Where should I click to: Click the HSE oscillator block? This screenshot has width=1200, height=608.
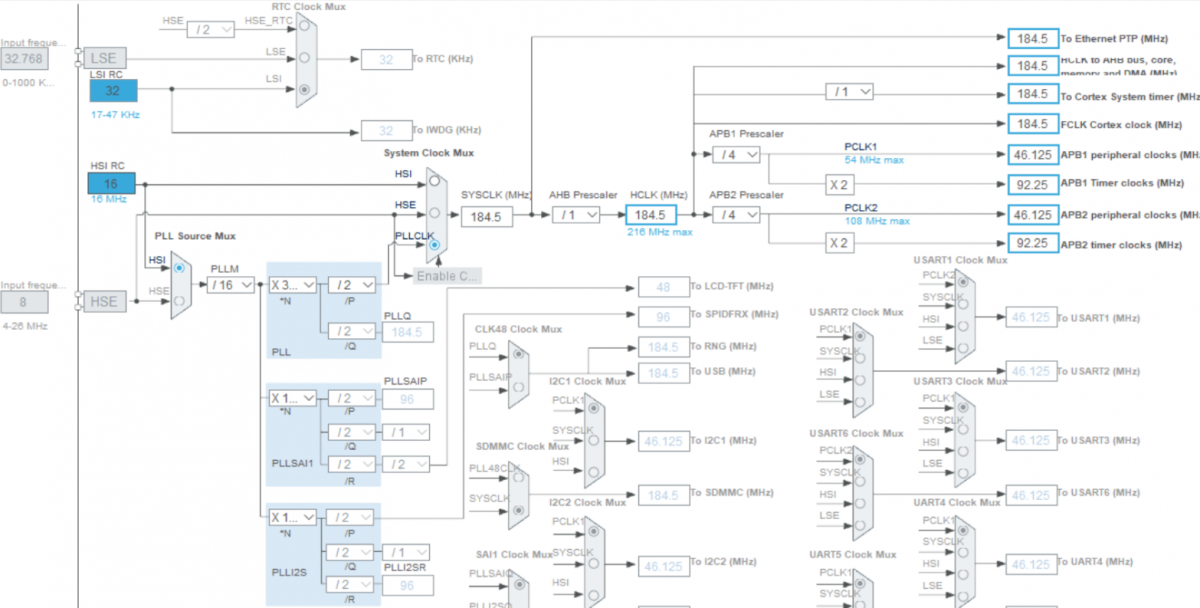coord(104,301)
